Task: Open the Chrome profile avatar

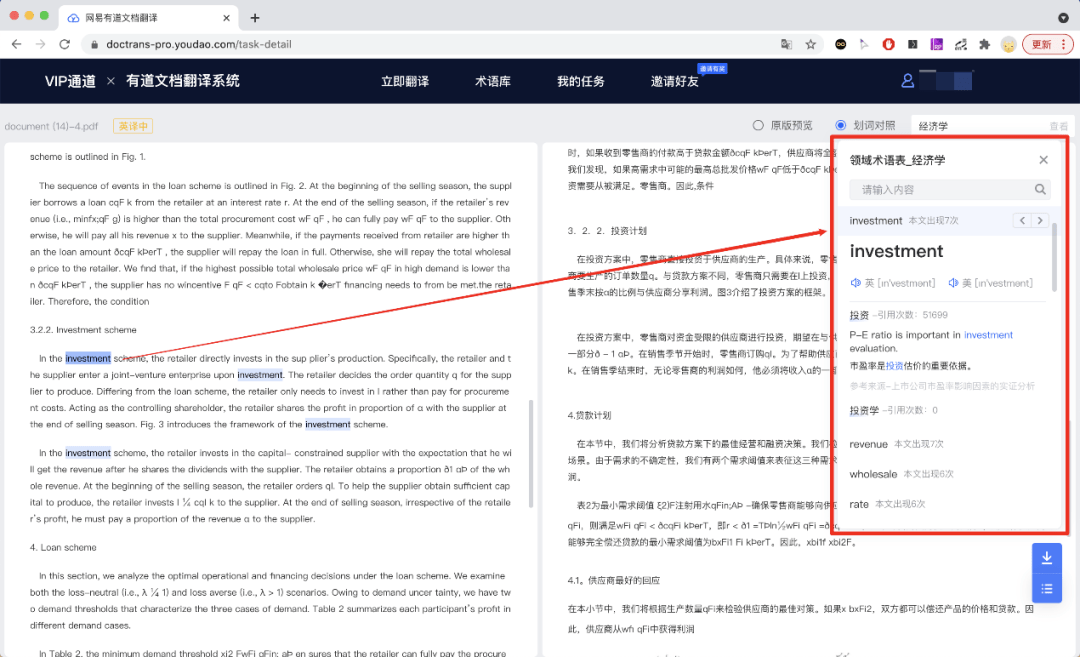Action: coord(1008,44)
